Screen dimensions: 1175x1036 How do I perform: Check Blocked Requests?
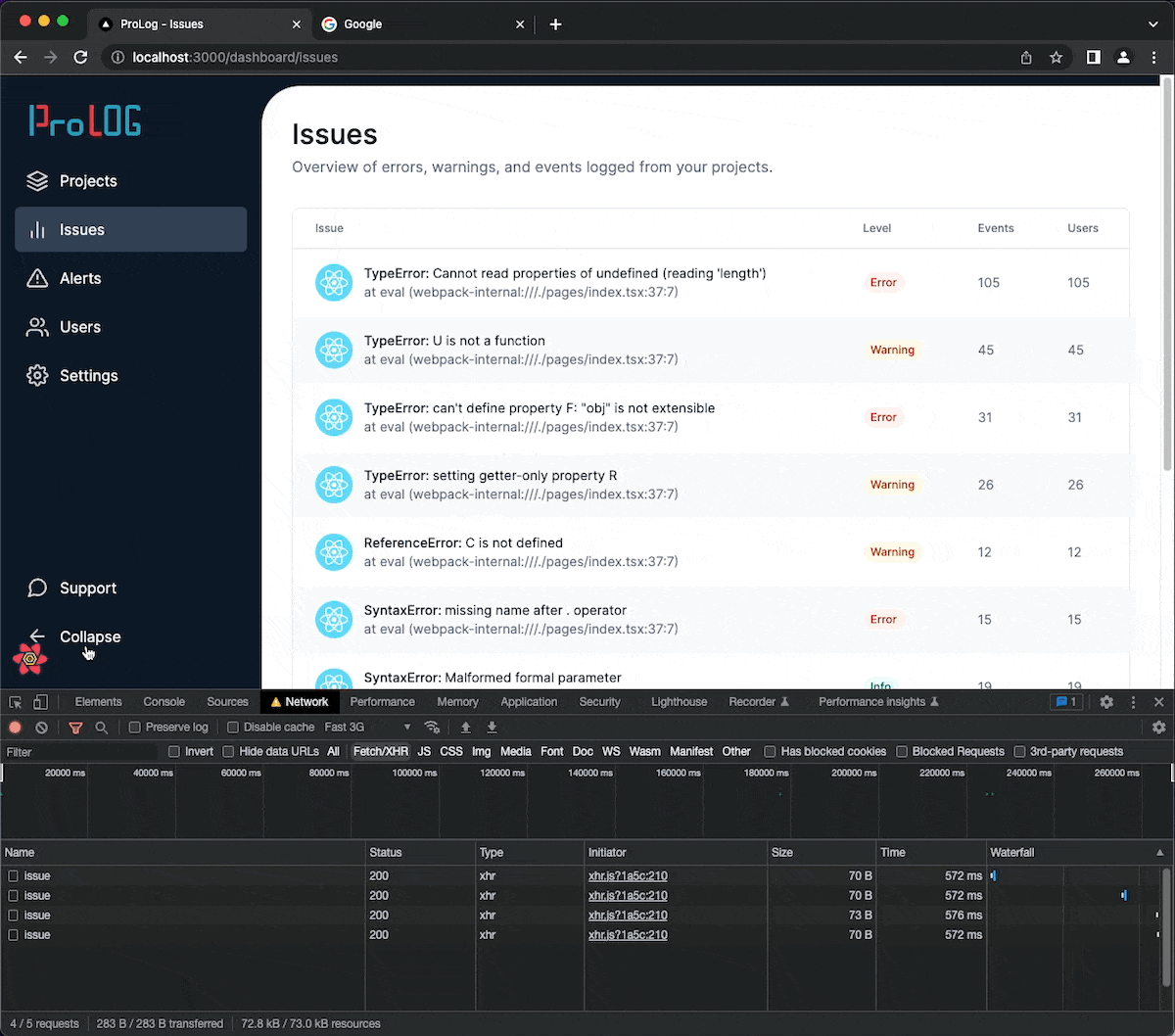[902, 752]
